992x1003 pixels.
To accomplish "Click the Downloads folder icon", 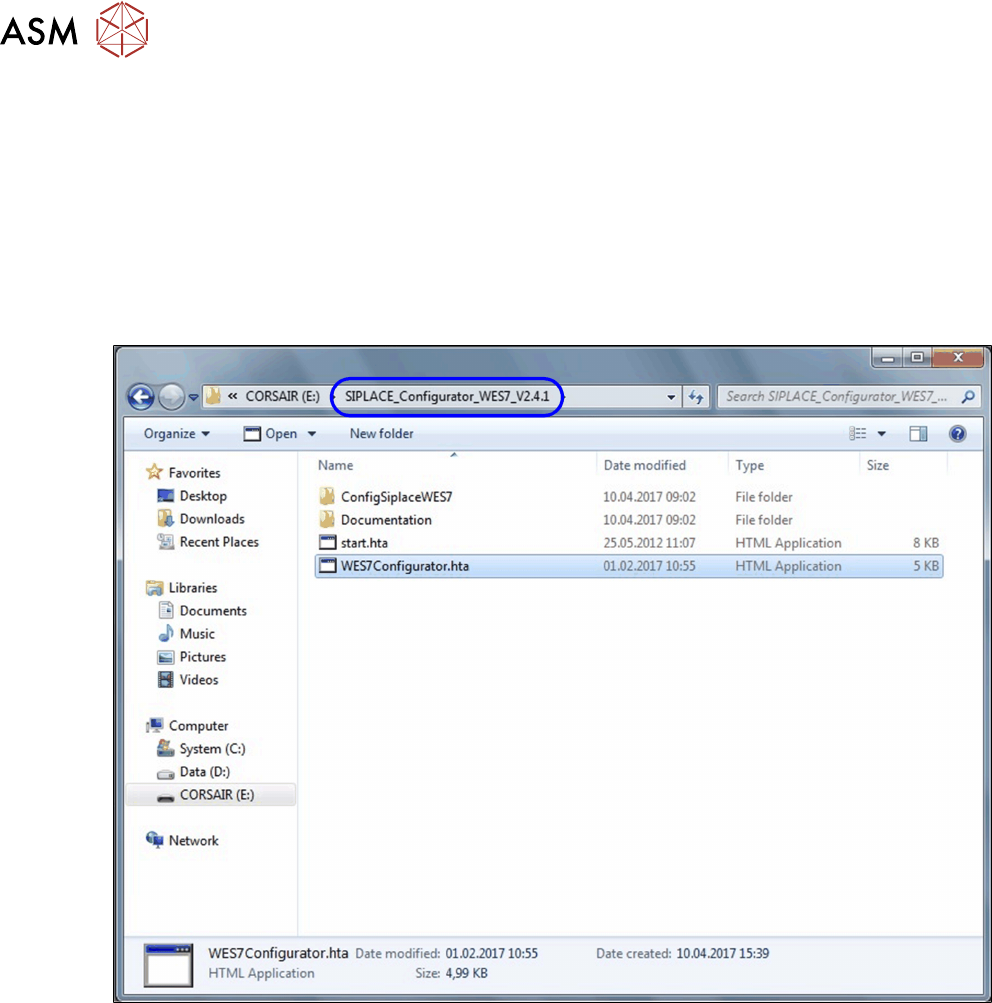I will (x=166, y=518).
